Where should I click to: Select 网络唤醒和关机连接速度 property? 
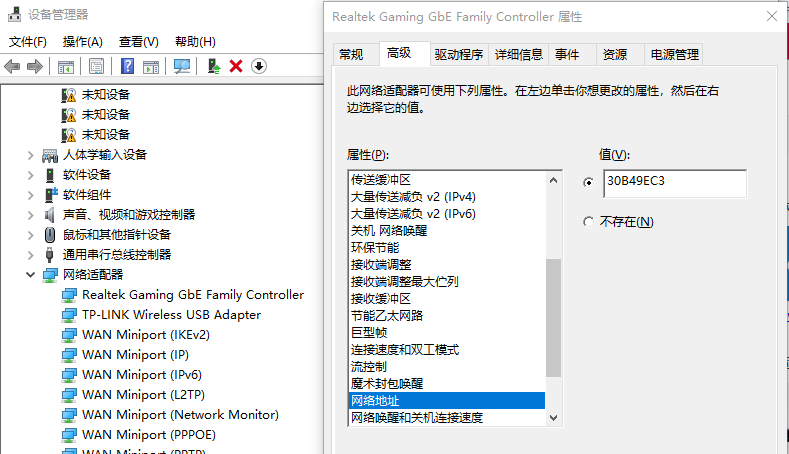pos(417,418)
